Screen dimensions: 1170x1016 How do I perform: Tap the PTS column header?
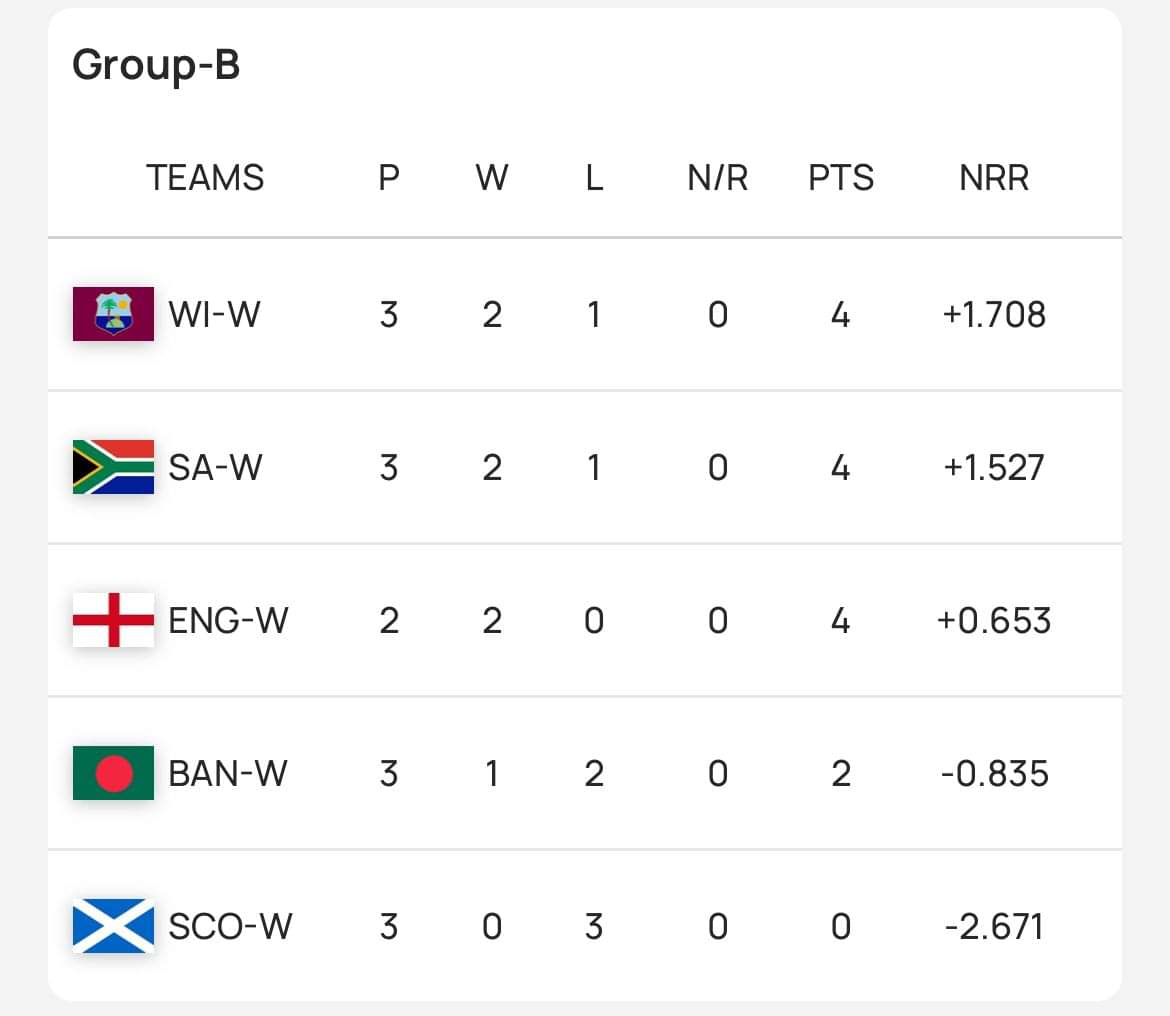click(841, 178)
